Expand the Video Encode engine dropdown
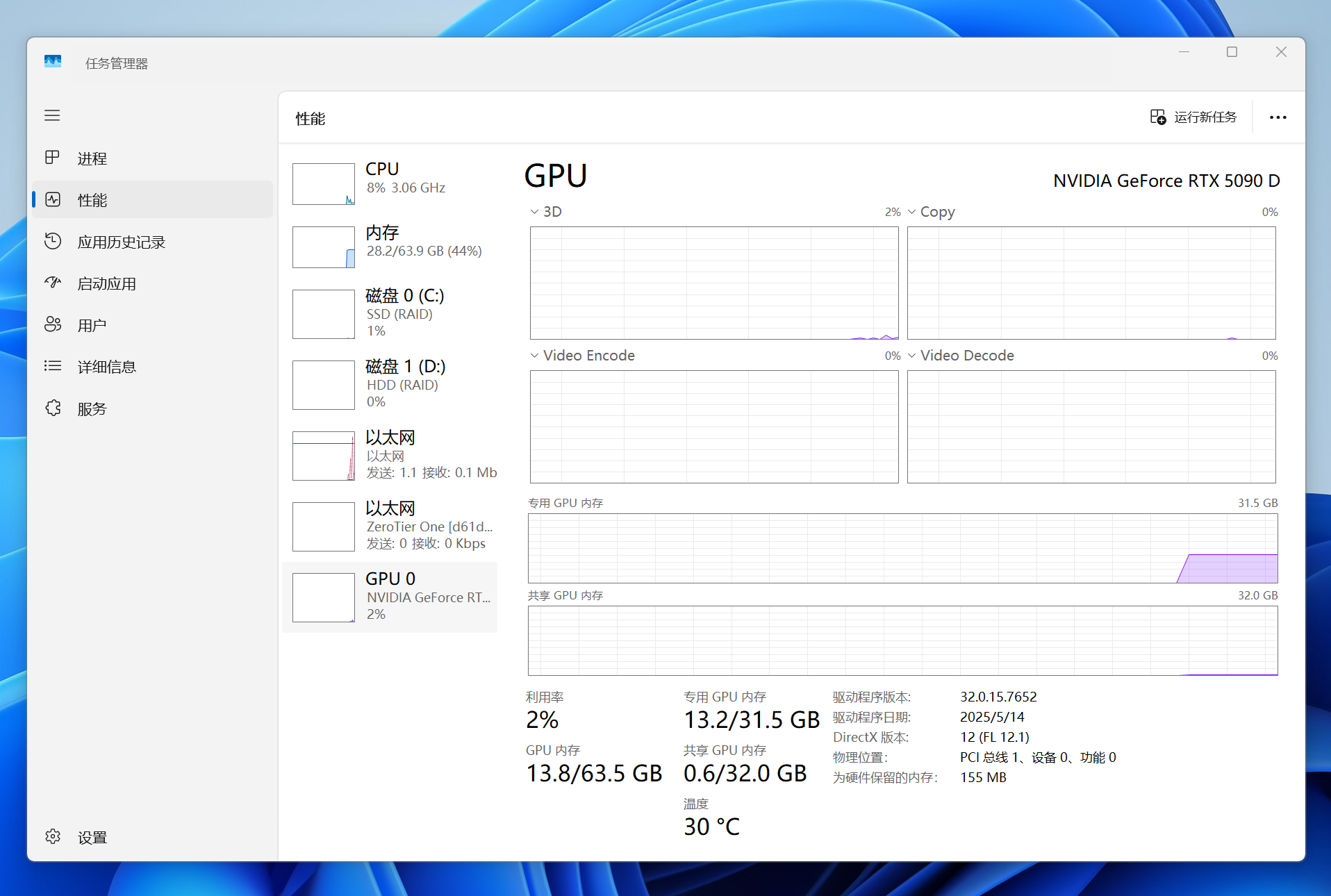The width and height of the screenshot is (1331, 896). pyautogui.click(x=534, y=356)
